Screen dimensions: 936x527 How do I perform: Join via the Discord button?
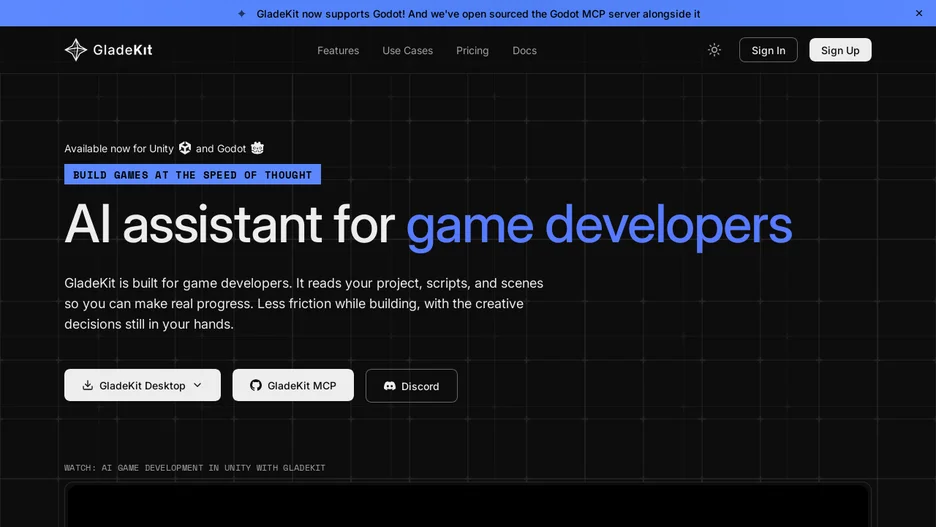click(411, 386)
